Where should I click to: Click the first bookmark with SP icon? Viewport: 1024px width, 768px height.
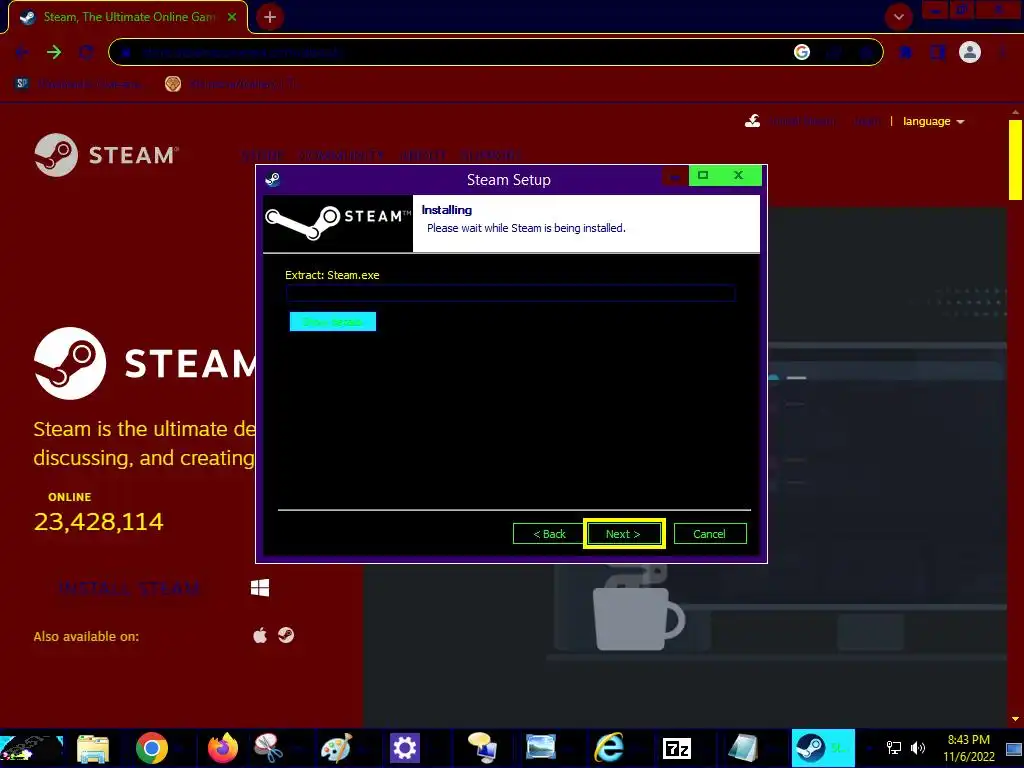click(x=78, y=84)
